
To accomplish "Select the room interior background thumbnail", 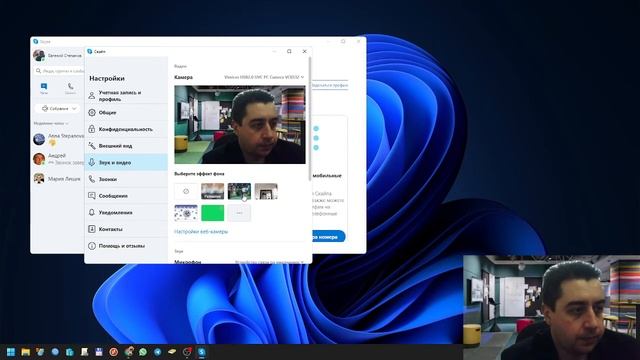I will (266, 191).
